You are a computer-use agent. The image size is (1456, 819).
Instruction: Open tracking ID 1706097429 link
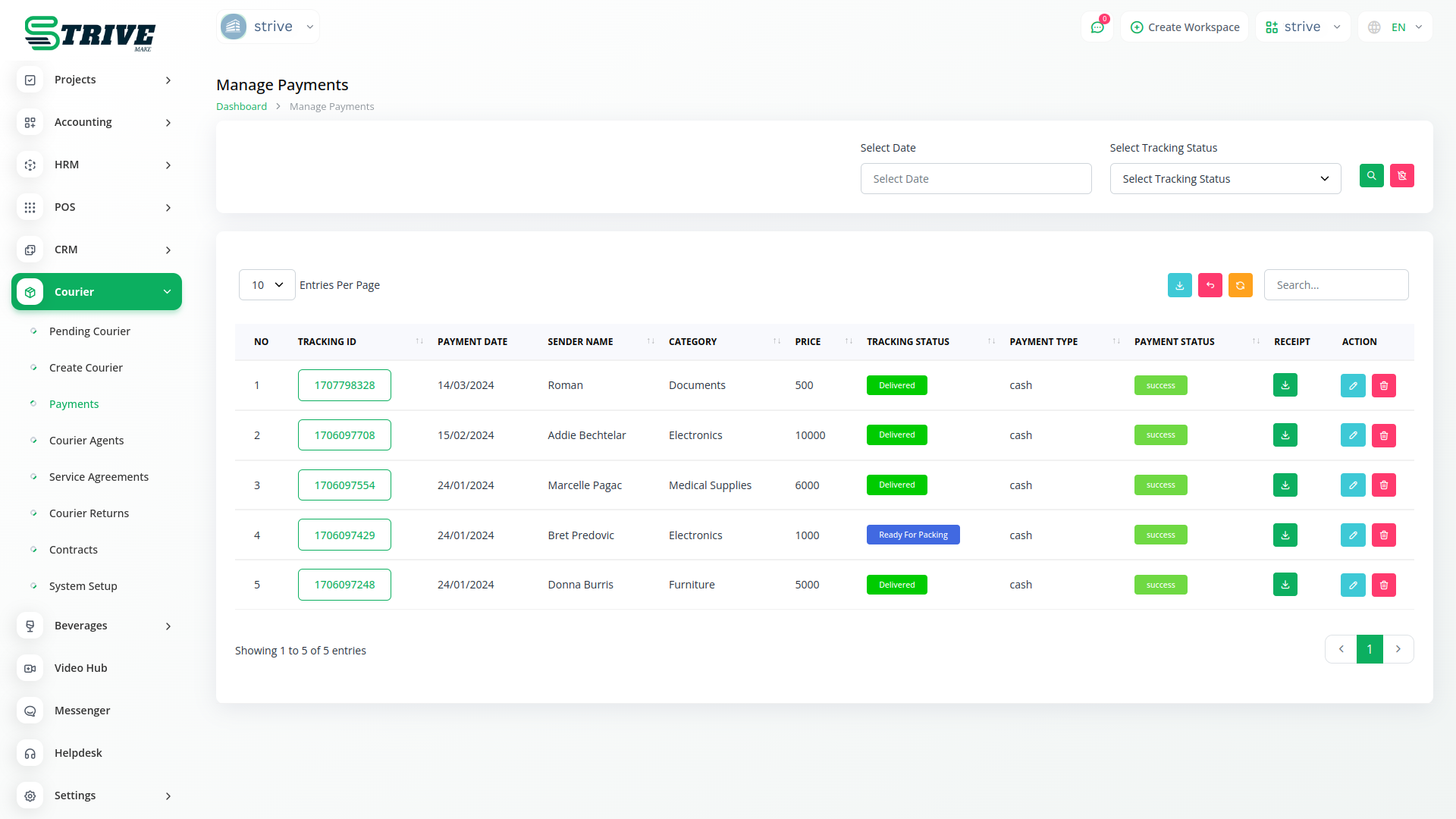344,535
